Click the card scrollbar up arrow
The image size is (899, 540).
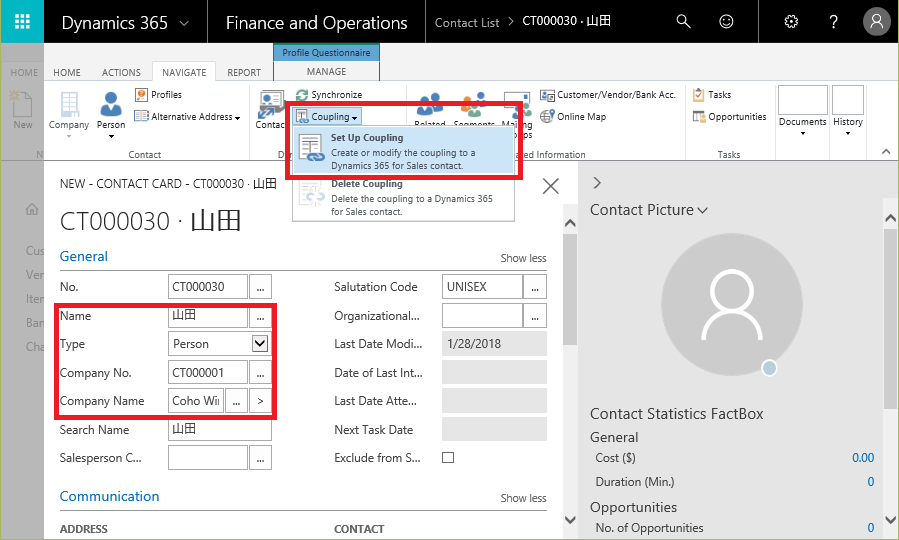(x=570, y=223)
